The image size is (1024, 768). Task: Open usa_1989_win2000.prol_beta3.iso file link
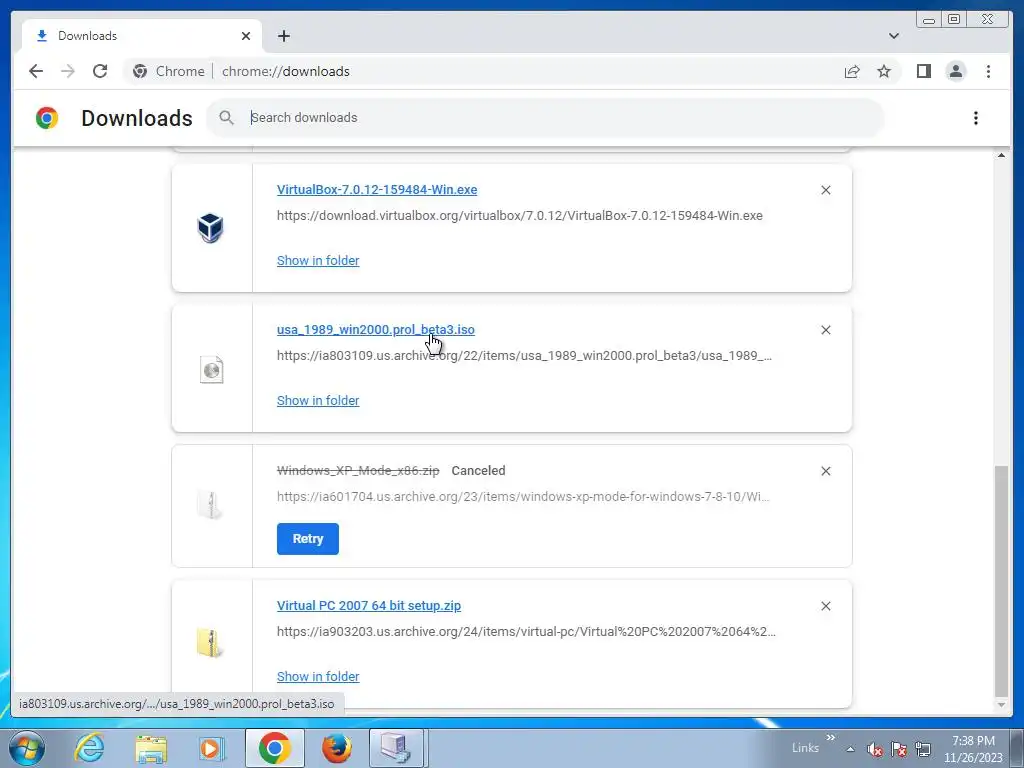coord(376,330)
